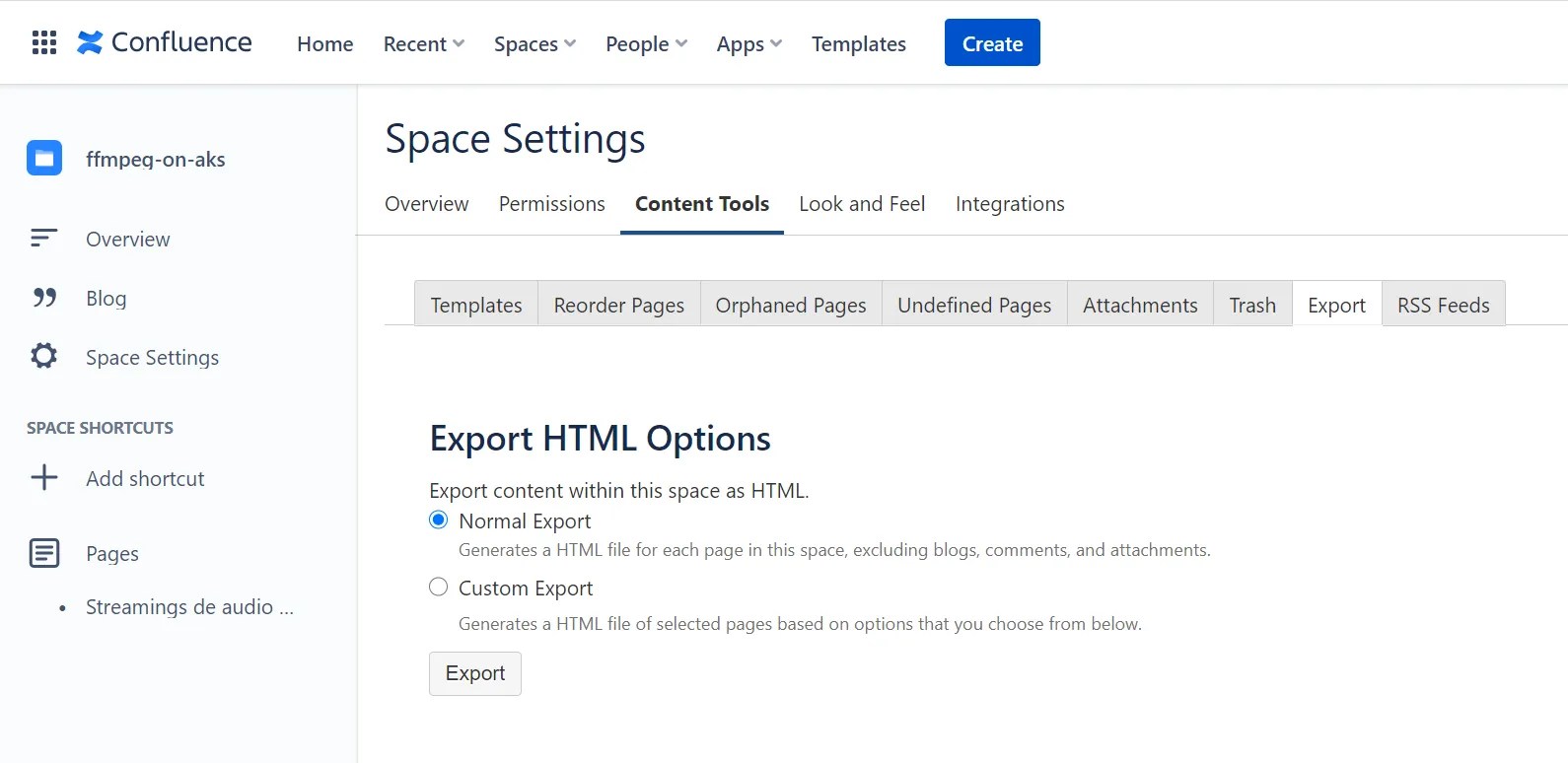
Task: Expand the Recent dropdown menu
Action: coord(424,43)
